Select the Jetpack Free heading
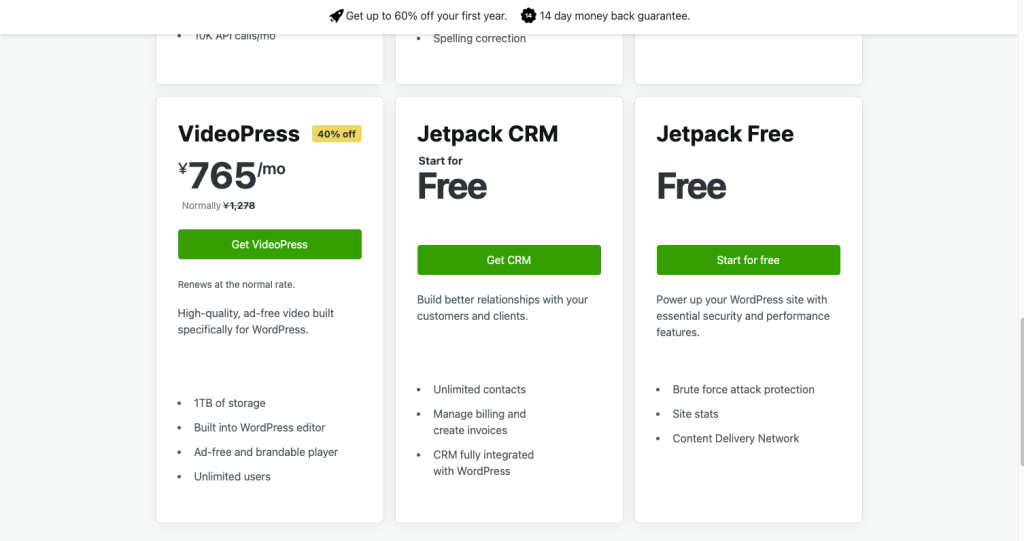Image resolution: width=1024 pixels, height=541 pixels. point(725,134)
